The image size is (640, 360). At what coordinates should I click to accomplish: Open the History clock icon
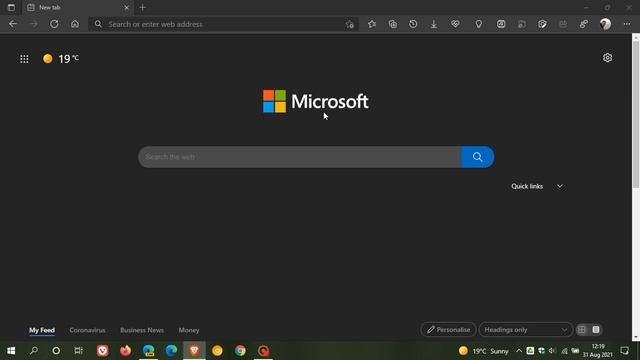coord(413,24)
